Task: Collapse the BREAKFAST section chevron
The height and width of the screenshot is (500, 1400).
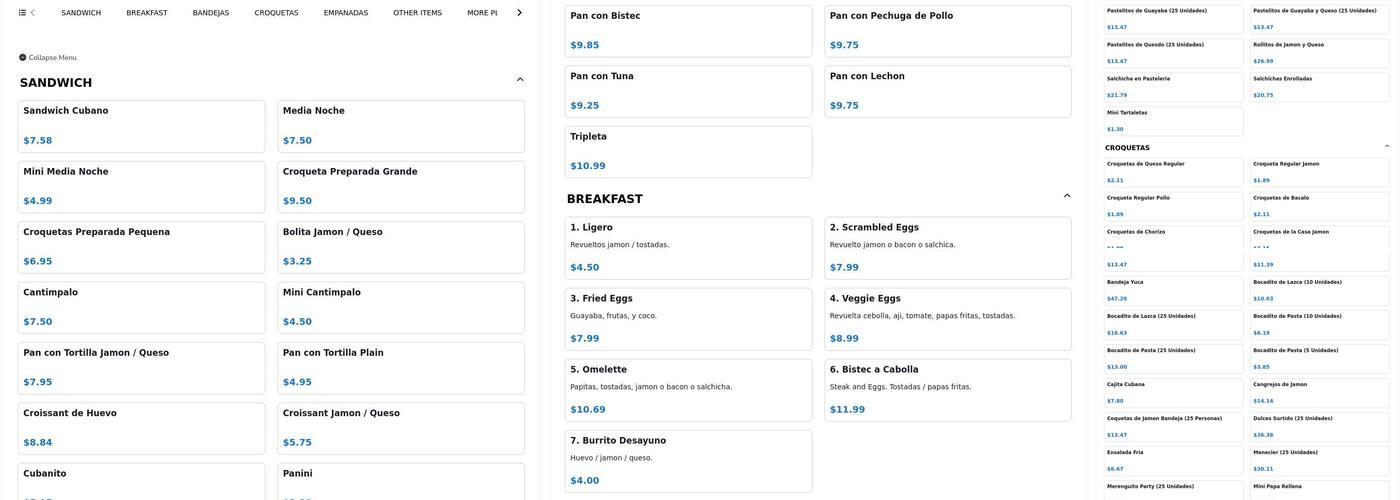Action: (x=1067, y=196)
